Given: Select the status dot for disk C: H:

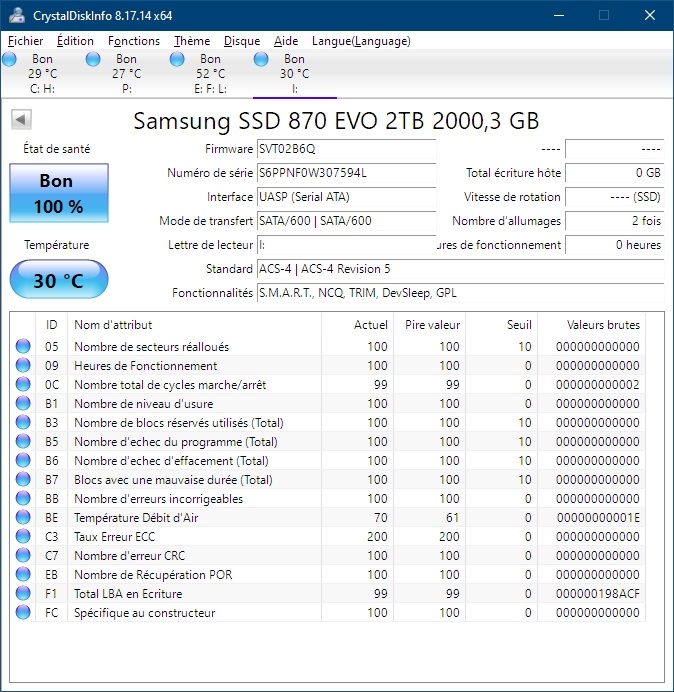Looking at the screenshot, I should (9, 59).
